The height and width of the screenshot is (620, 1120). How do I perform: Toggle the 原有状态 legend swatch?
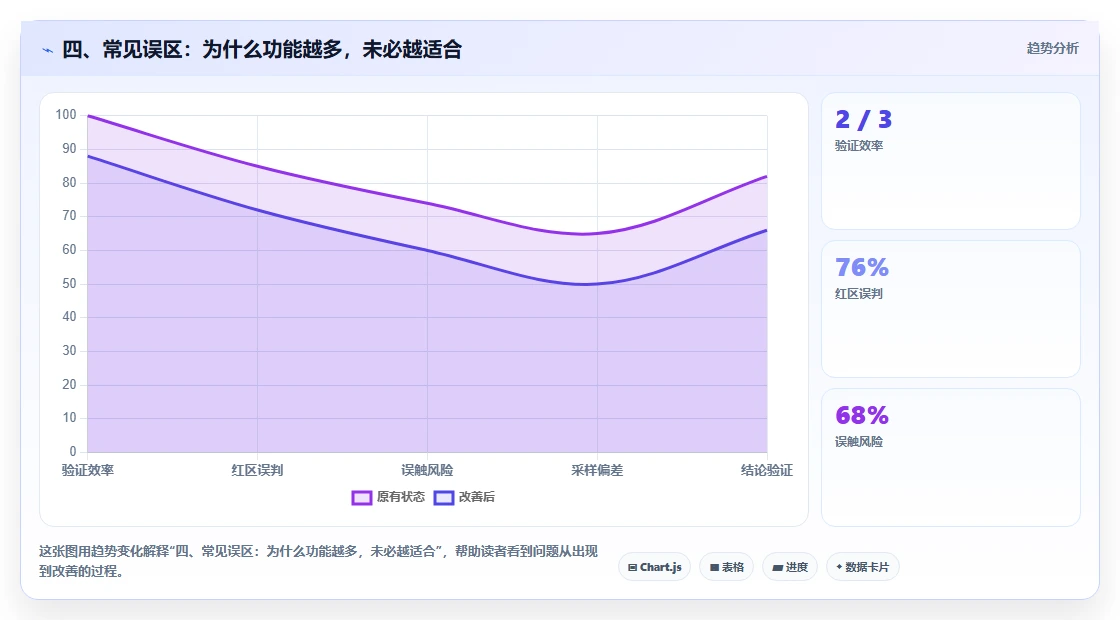pos(361,498)
